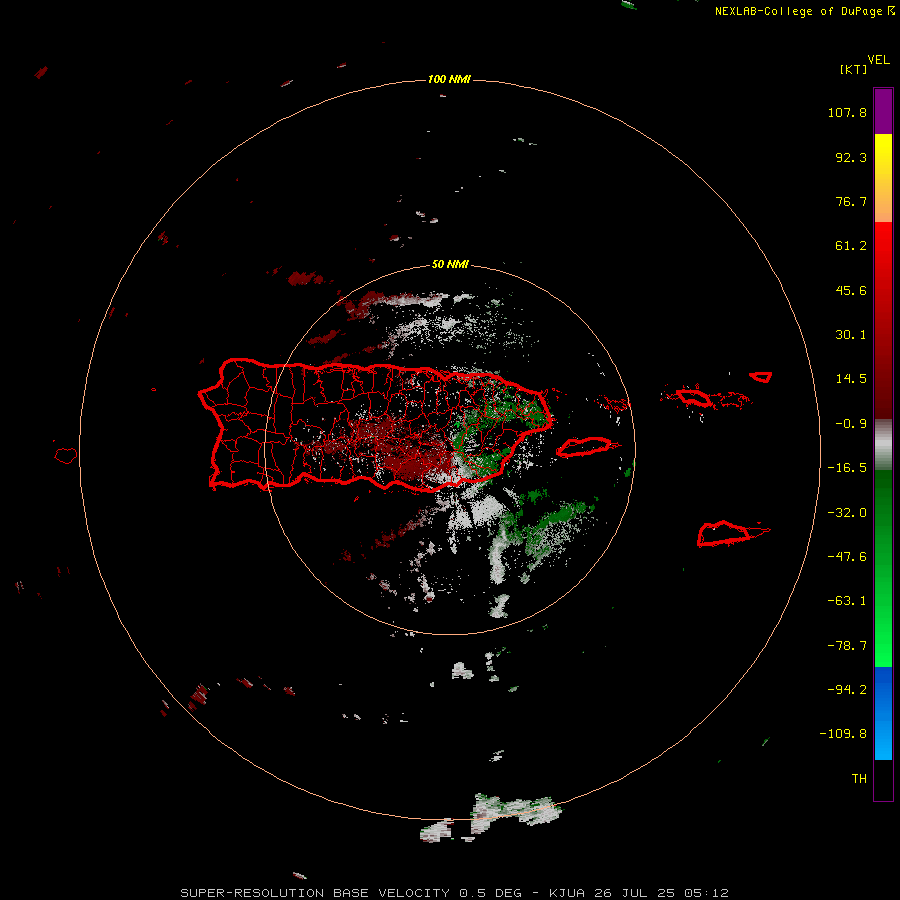Click the -63.1 legend value
This screenshot has height=900, width=900.
(847, 601)
